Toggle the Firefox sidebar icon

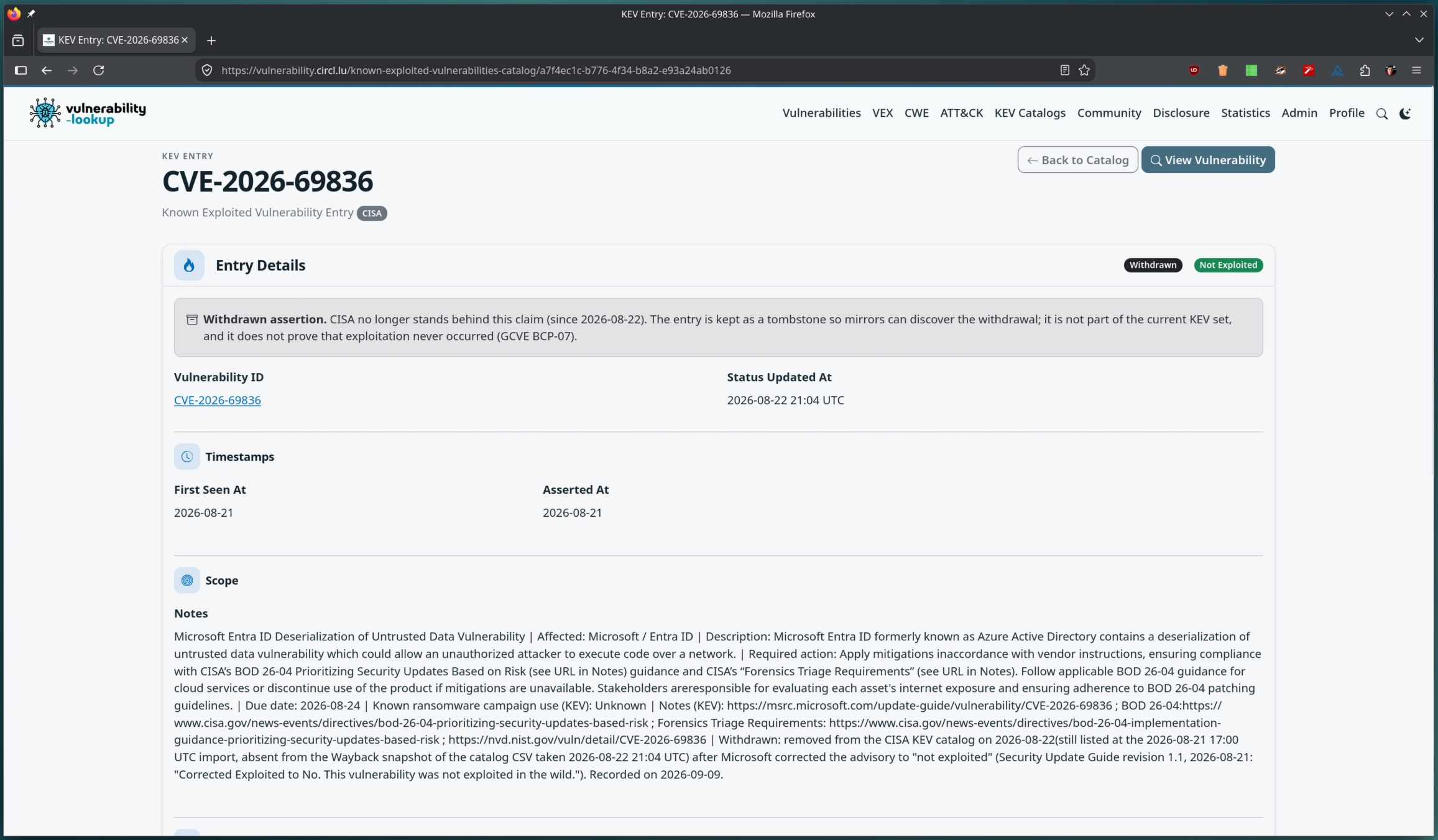pos(21,70)
